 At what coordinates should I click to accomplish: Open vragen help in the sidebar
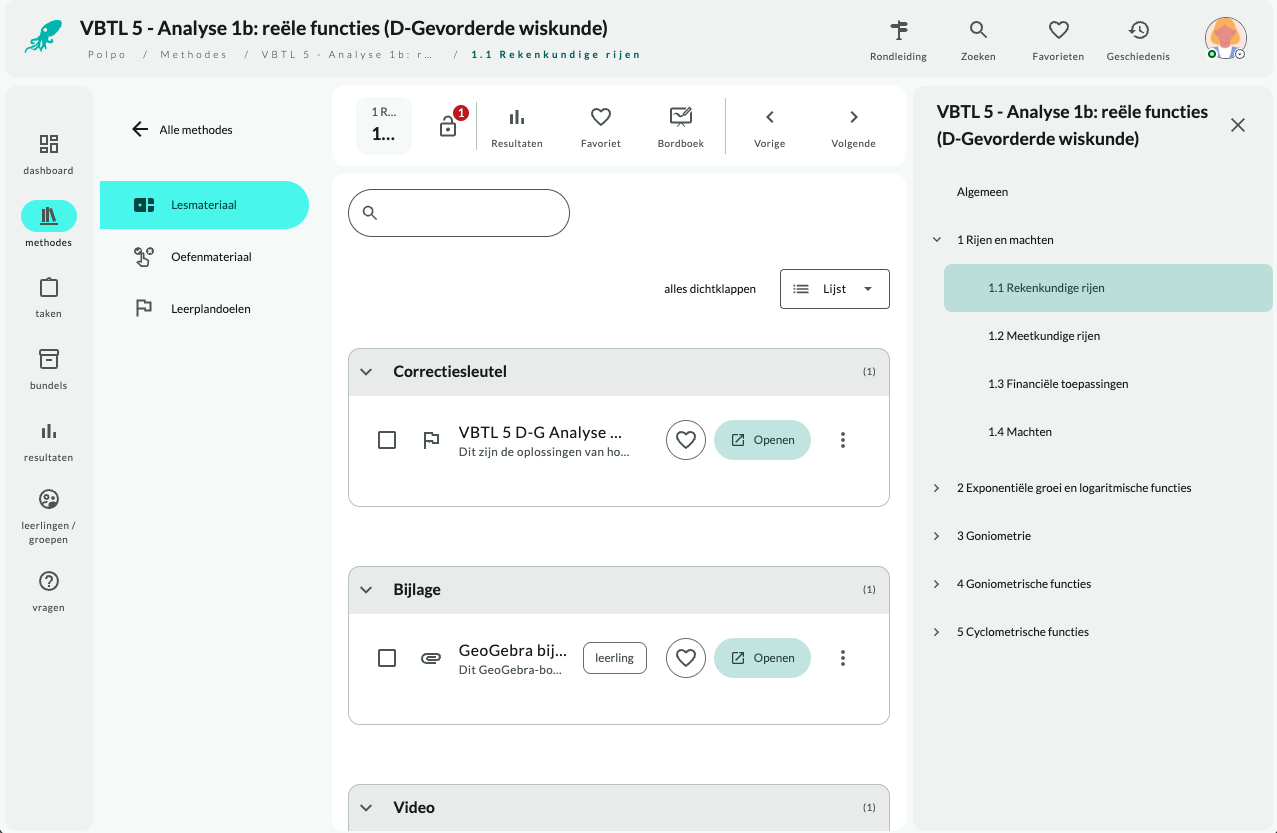point(49,590)
